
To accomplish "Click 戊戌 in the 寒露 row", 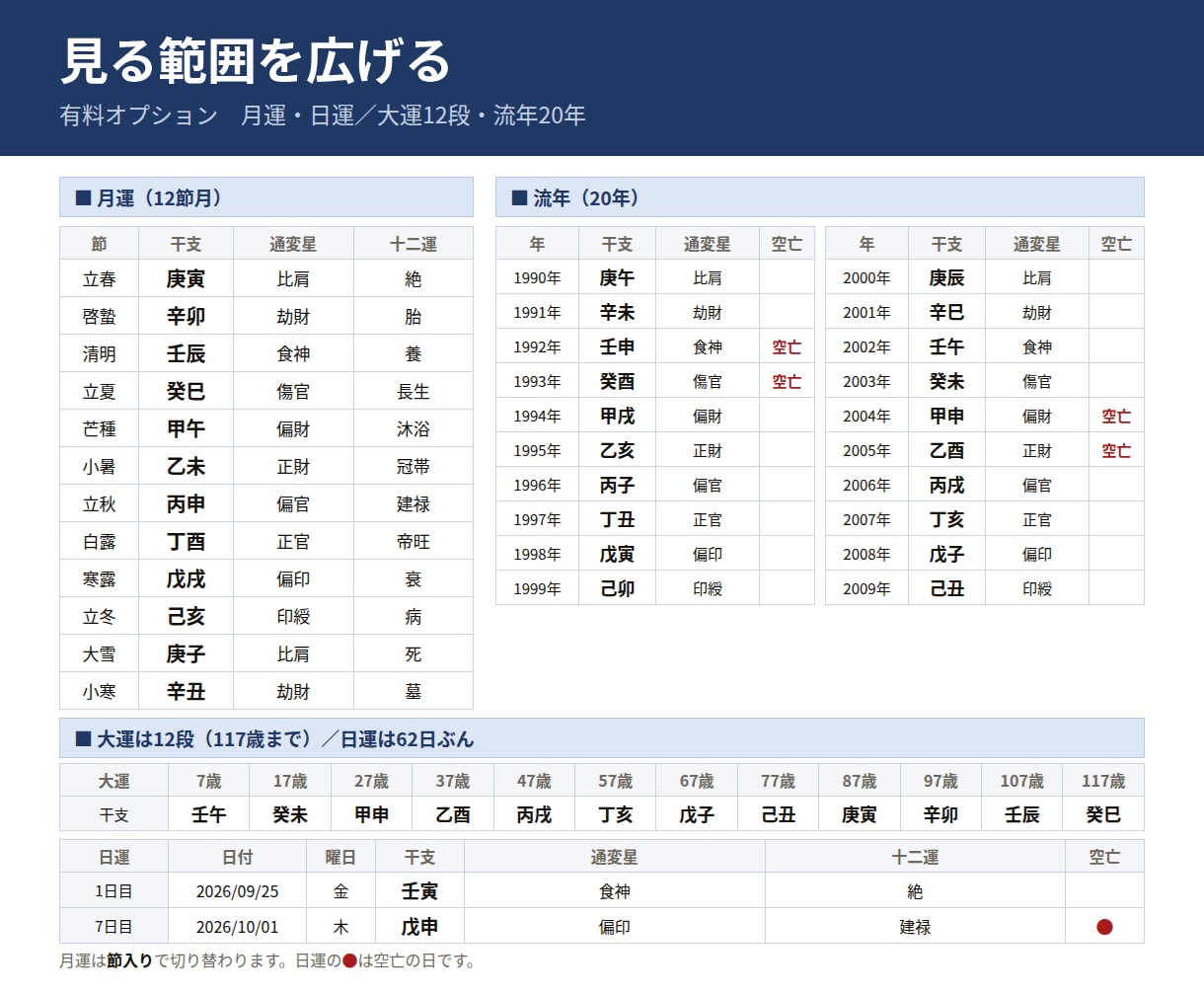I will tap(186, 579).
